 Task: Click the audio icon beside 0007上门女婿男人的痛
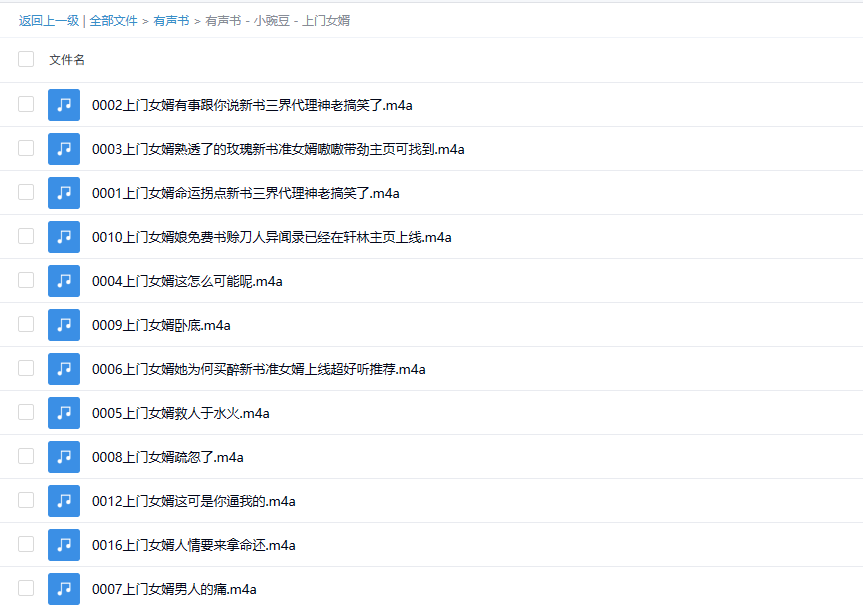point(63,588)
